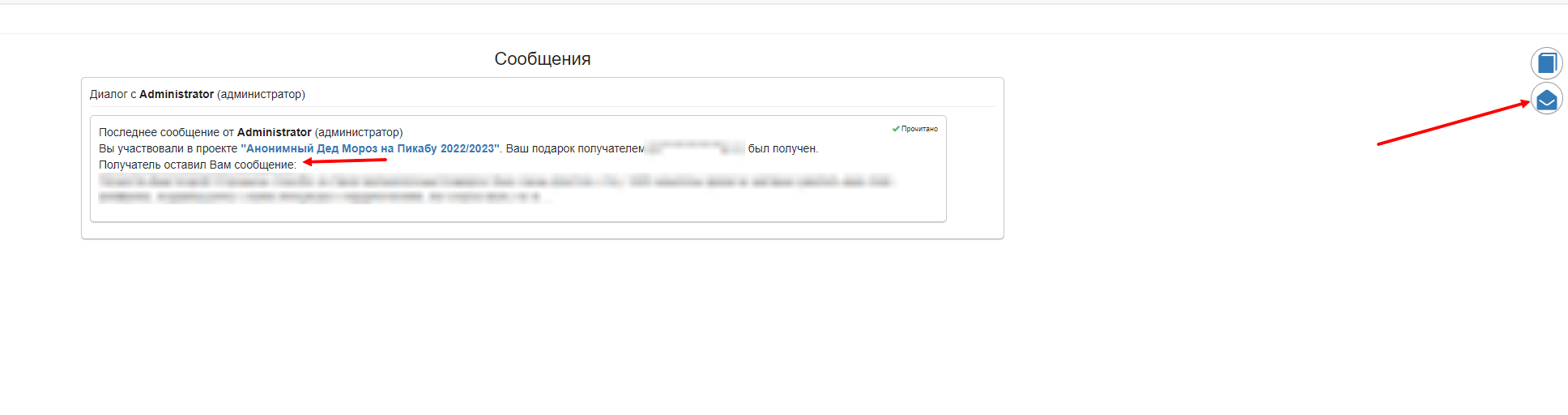Click the blurred message text from recipient

[494, 189]
